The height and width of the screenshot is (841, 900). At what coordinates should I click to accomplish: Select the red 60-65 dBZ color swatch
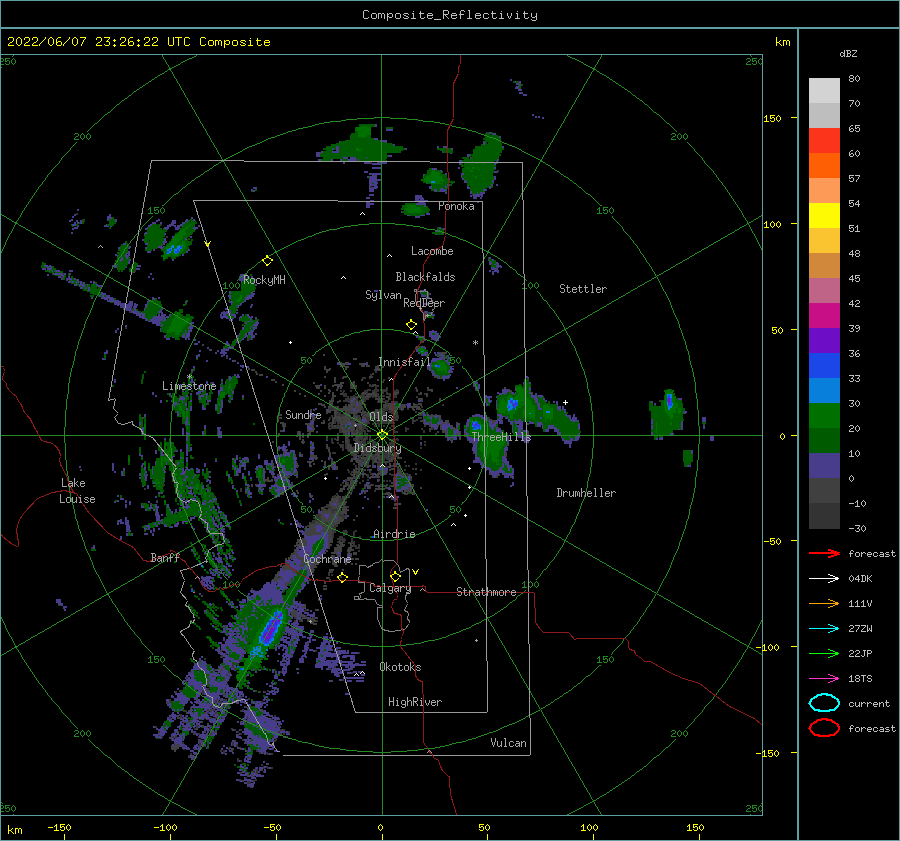[x=824, y=141]
